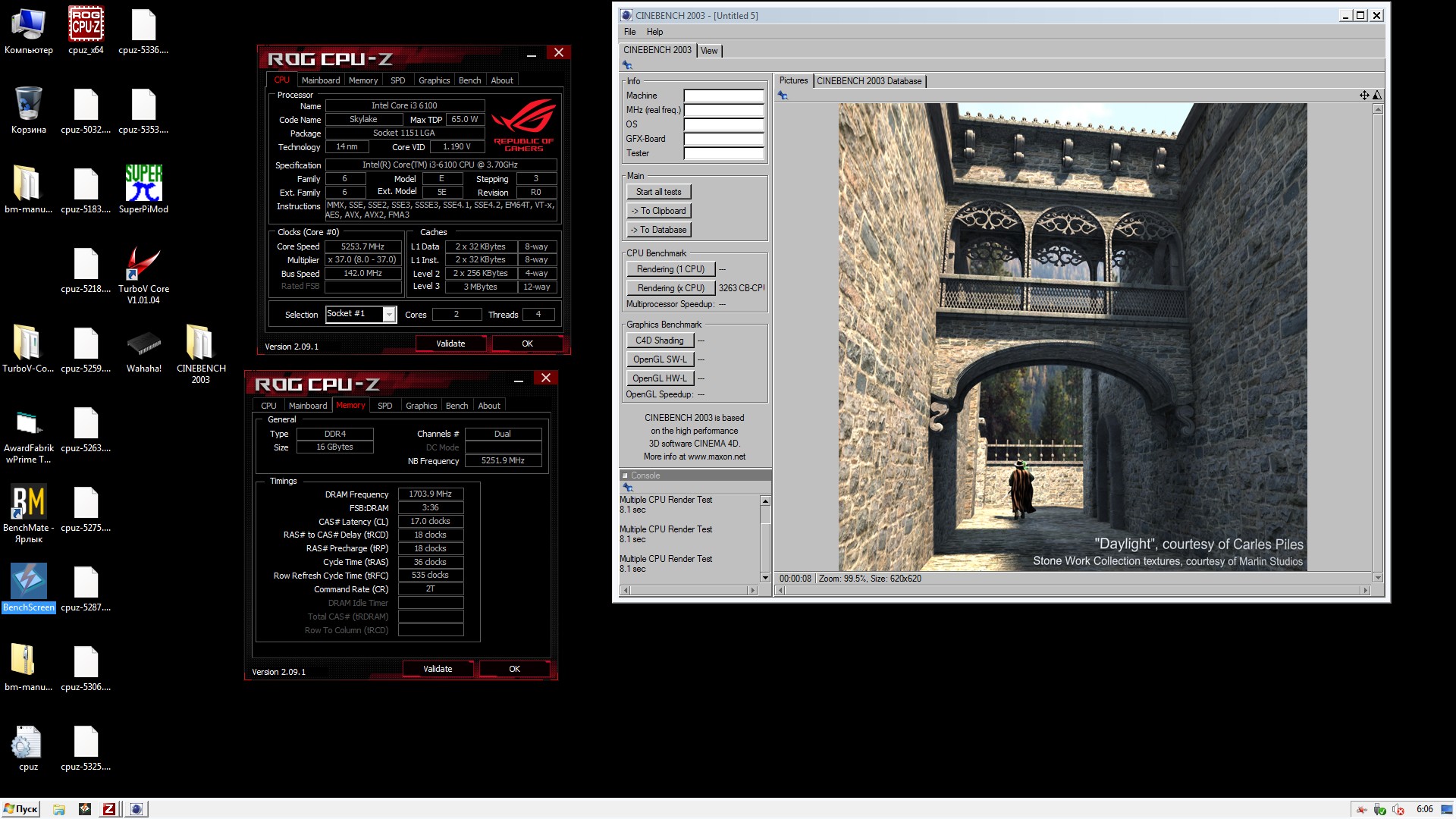Run C4D Shading benchmark
This screenshot has width=1456, height=819.
coord(660,340)
